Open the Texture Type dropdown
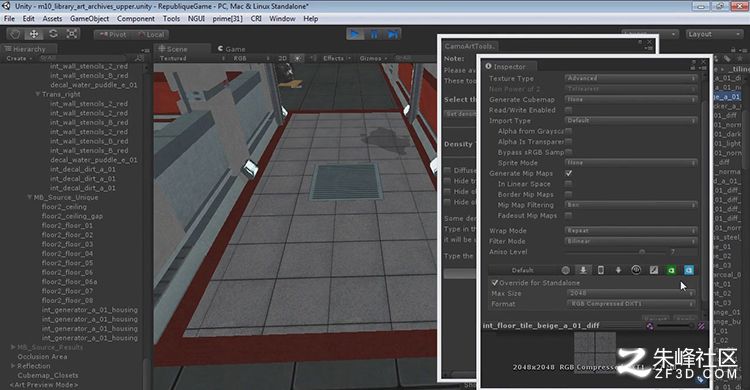The image size is (750, 390). click(x=630, y=78)
